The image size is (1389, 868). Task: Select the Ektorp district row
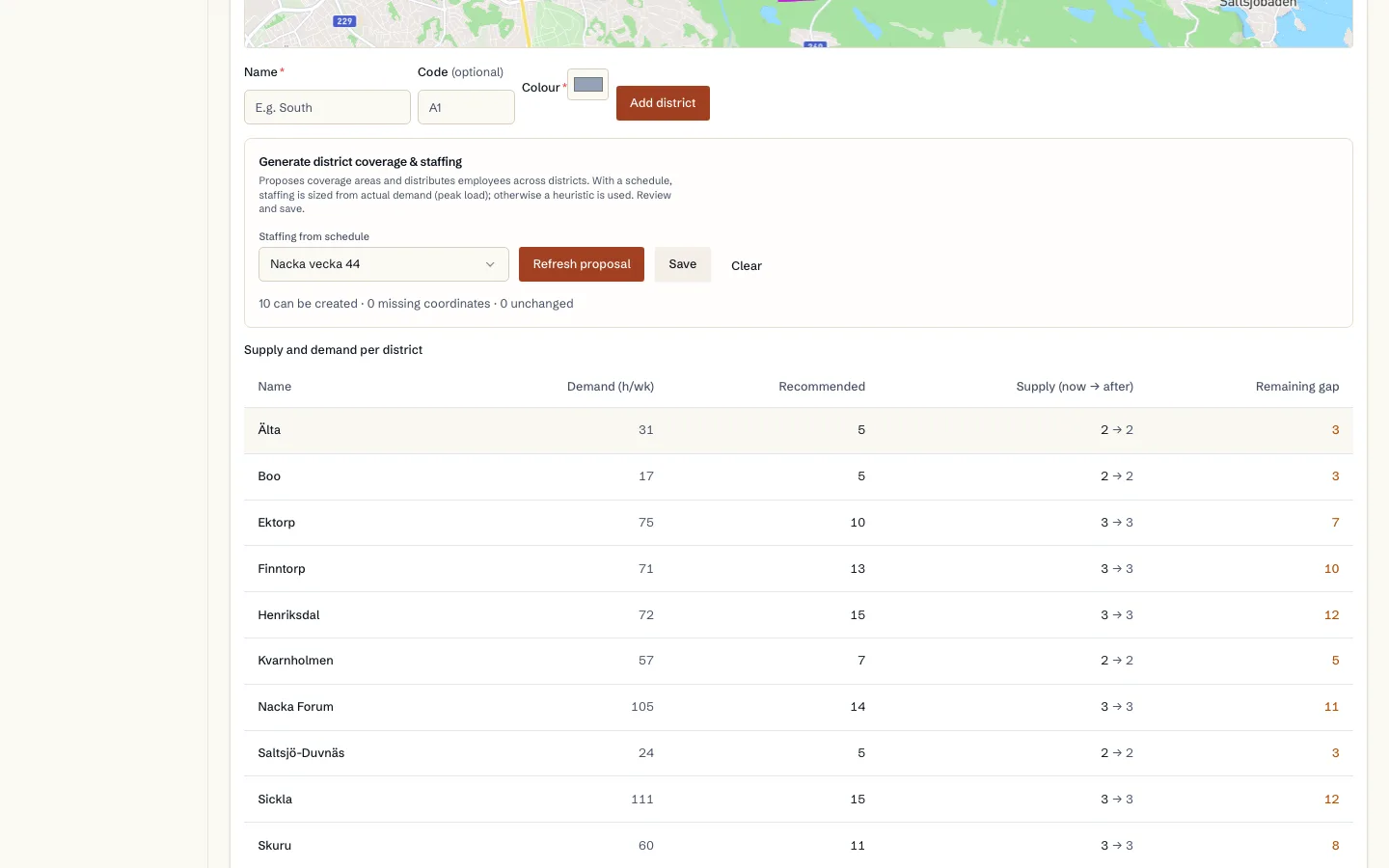799,523
